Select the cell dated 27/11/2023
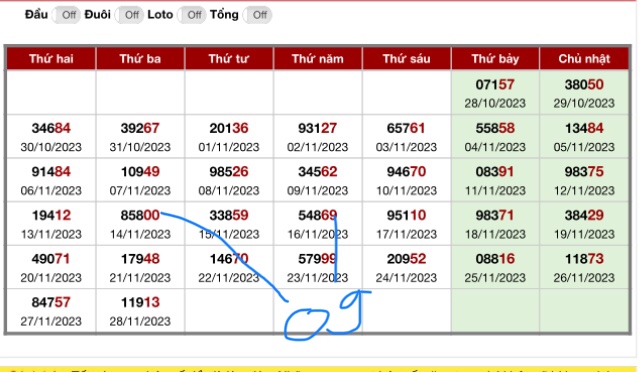640x372 pixels. [x=51, y=311]
